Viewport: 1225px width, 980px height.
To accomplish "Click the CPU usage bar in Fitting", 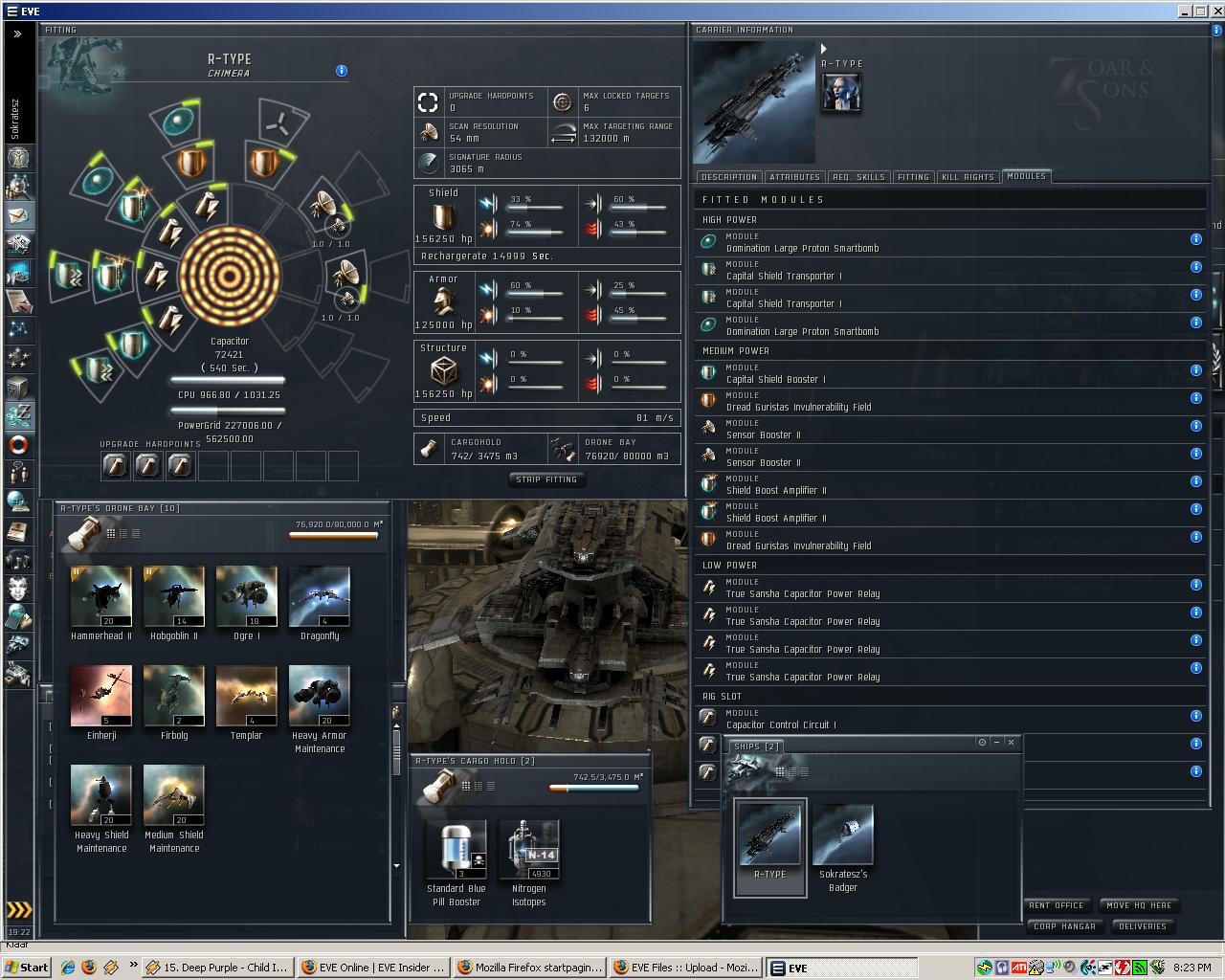I will pyautogui.click(x=228, y=382).
